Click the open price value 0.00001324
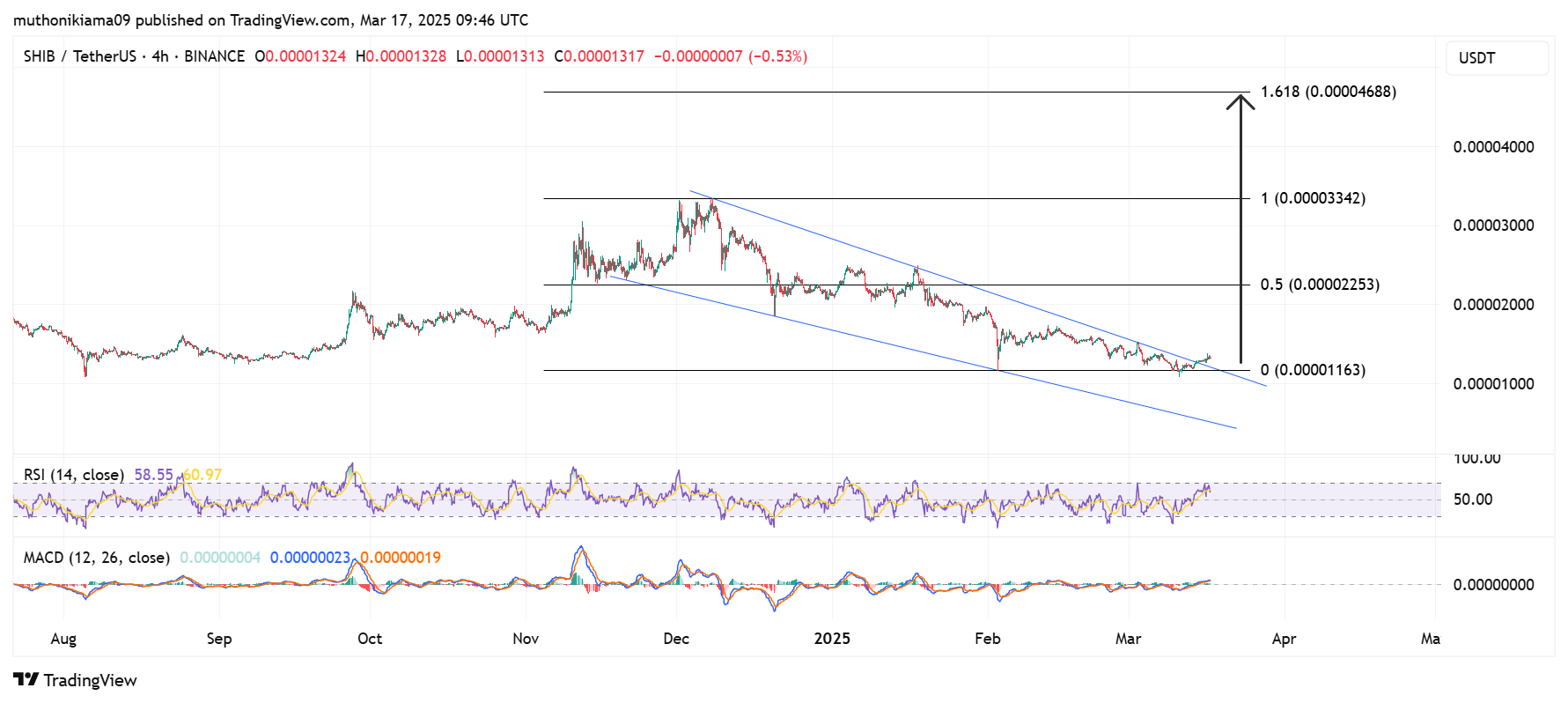The image size is (1568, 703). pos(306,56)
